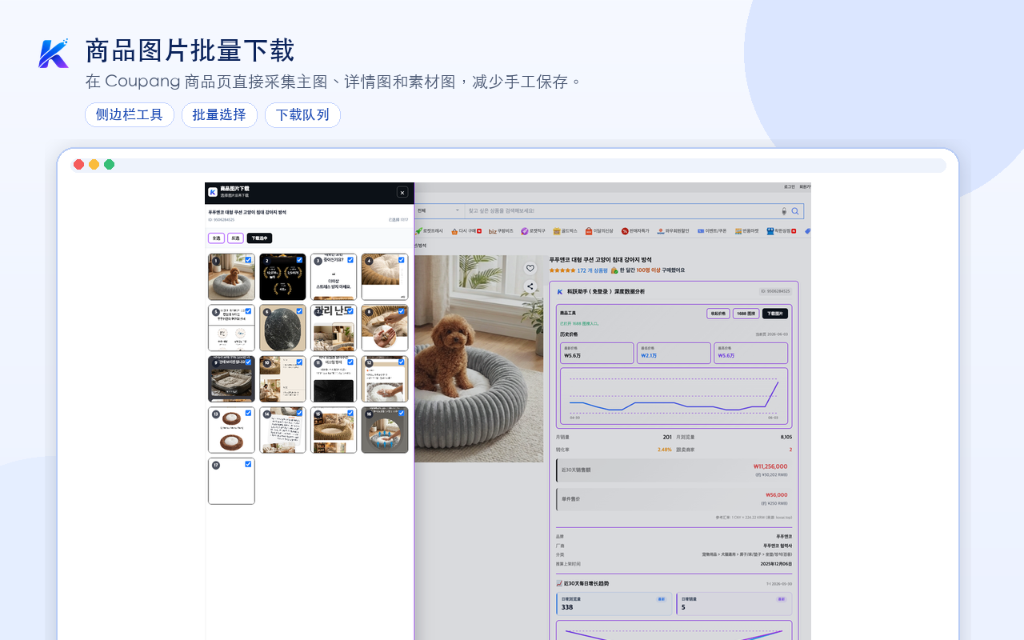Select the 侧边栏工具 tag
Screen dimensions: 1024x640
click(129, 115)
